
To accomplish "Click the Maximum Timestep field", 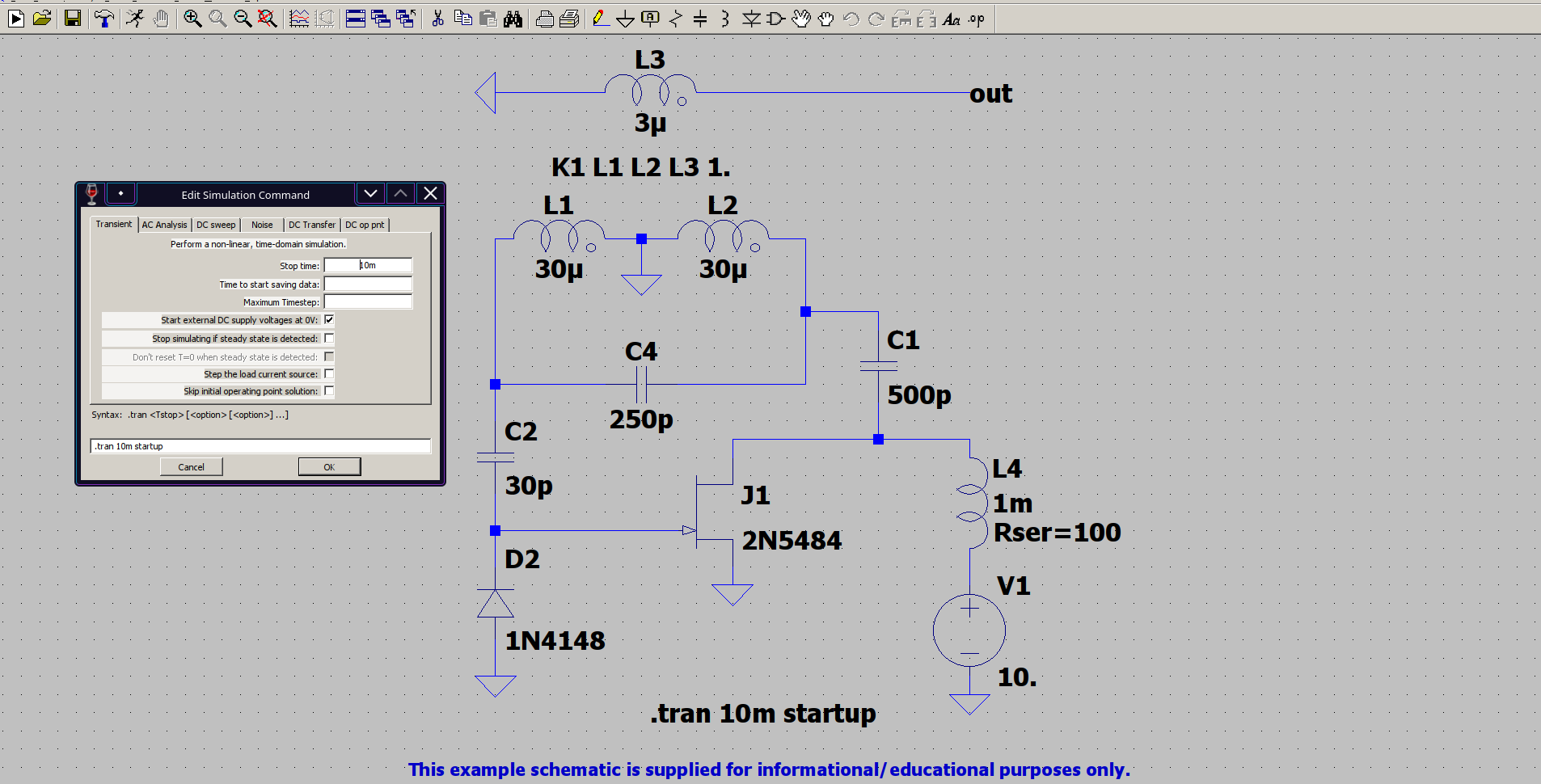I will (368, 301).
